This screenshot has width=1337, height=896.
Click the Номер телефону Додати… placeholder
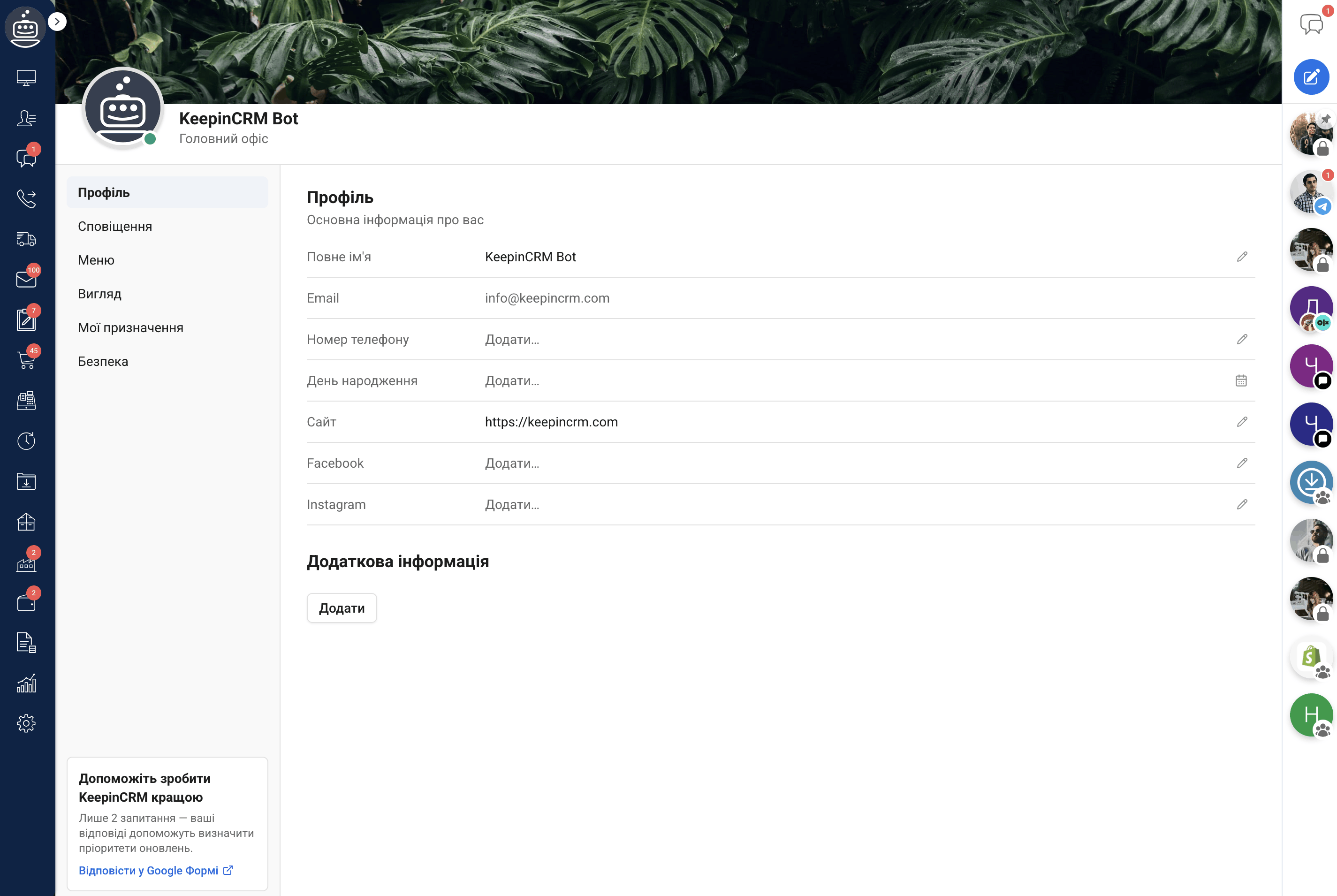coord(512,340)
